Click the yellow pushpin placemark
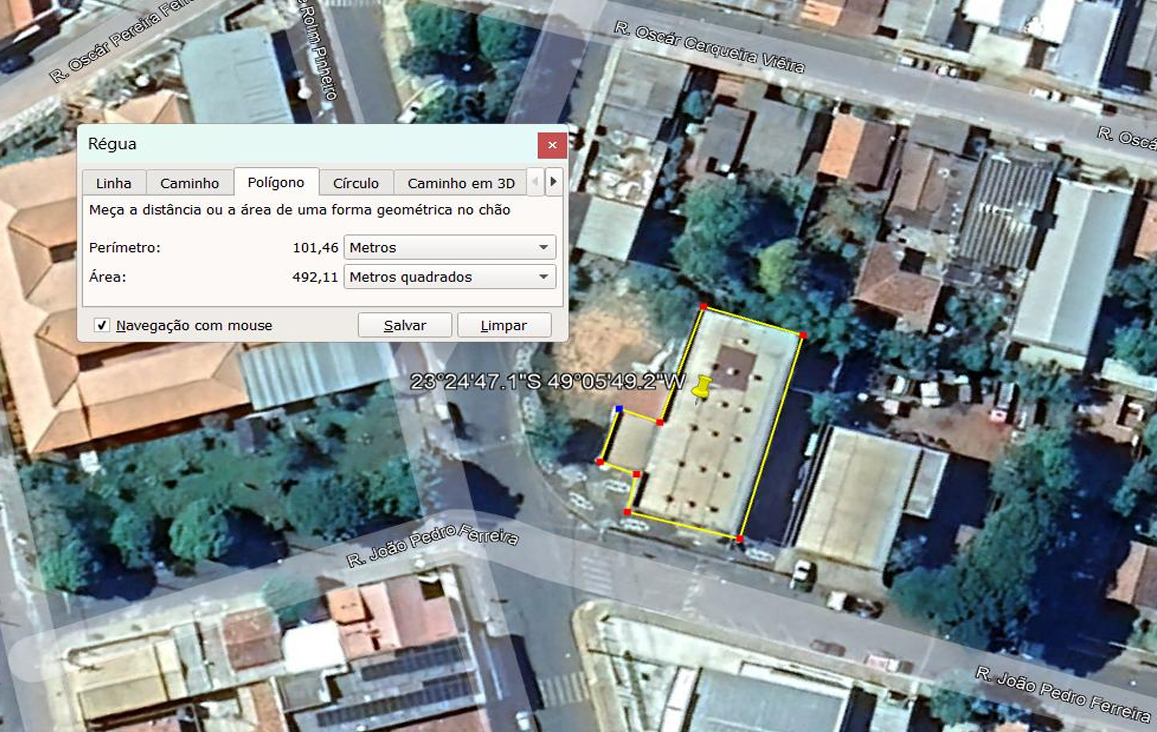This screenshot has width=1157, height=732. tap(703, 387)
